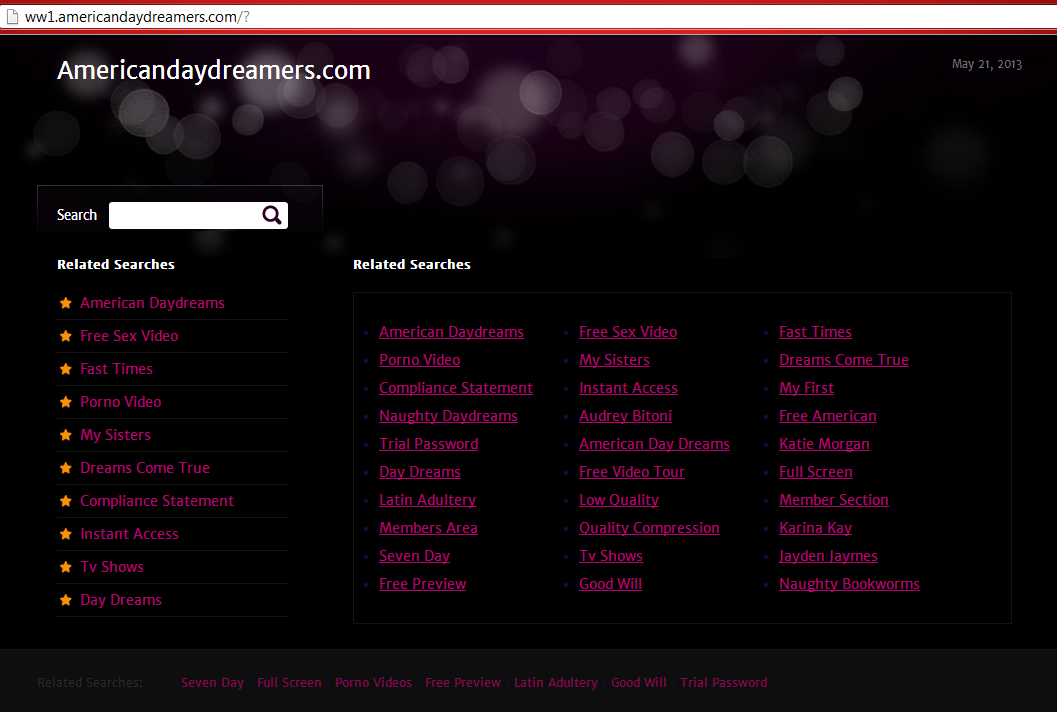Open My Sisters link in the boxed results

[x=614, y=360]
